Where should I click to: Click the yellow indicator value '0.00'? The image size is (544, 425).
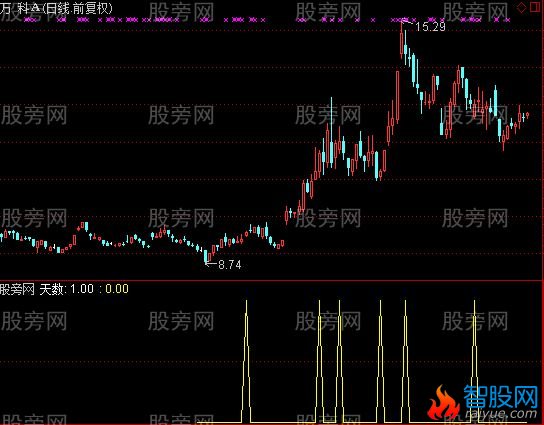(x=117, y=289)
